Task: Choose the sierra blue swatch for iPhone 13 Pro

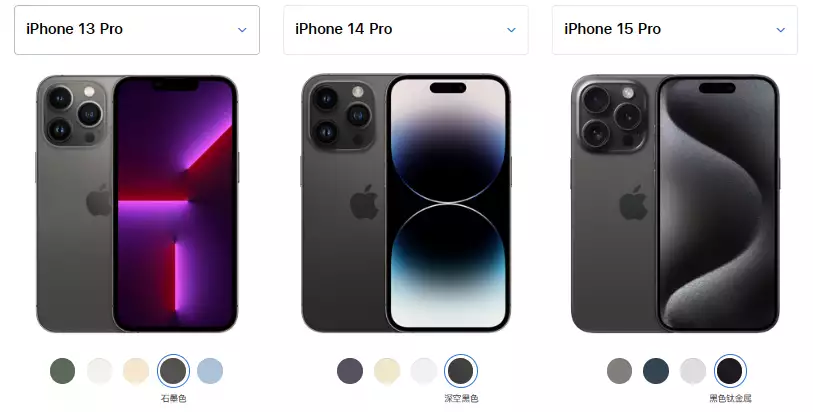Action: pos(210,371)
